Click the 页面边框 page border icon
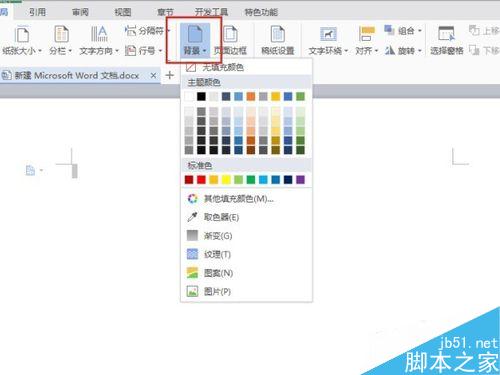This screenshot has height=375, width=500. (x=230, y=34)
